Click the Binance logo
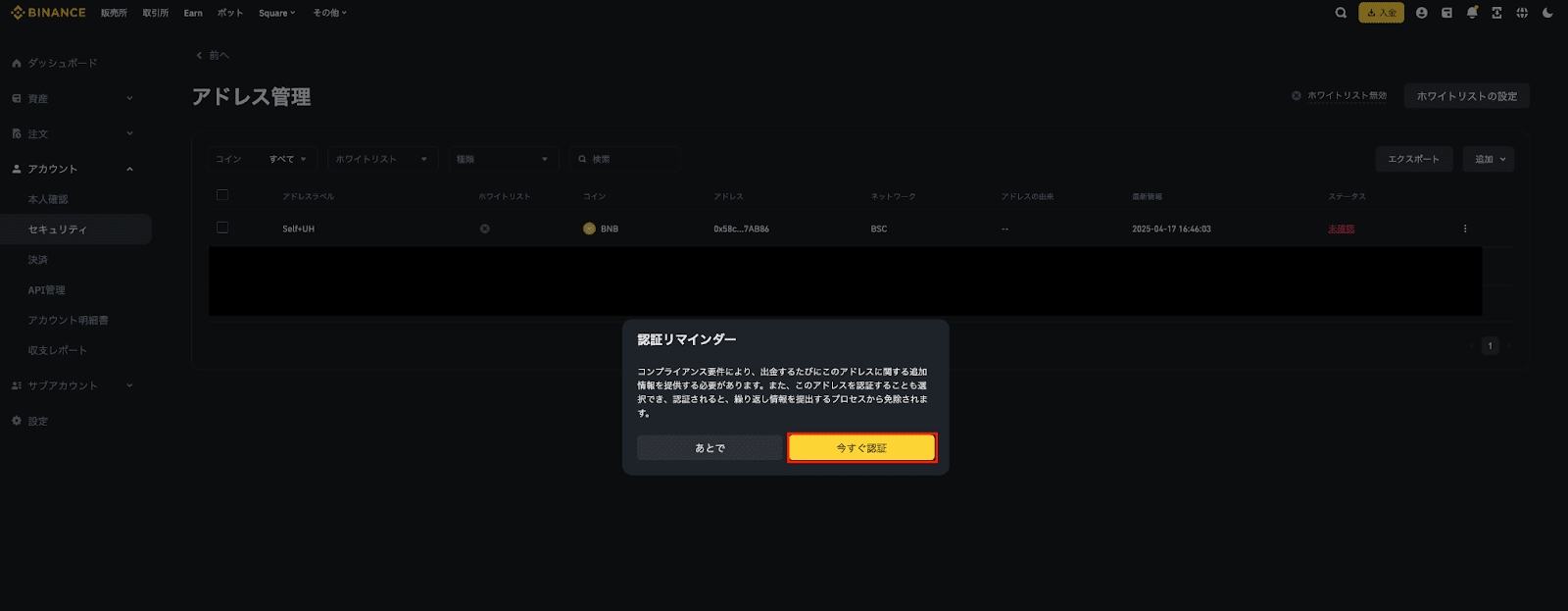 pyautogui.click(x=48, y=13)
